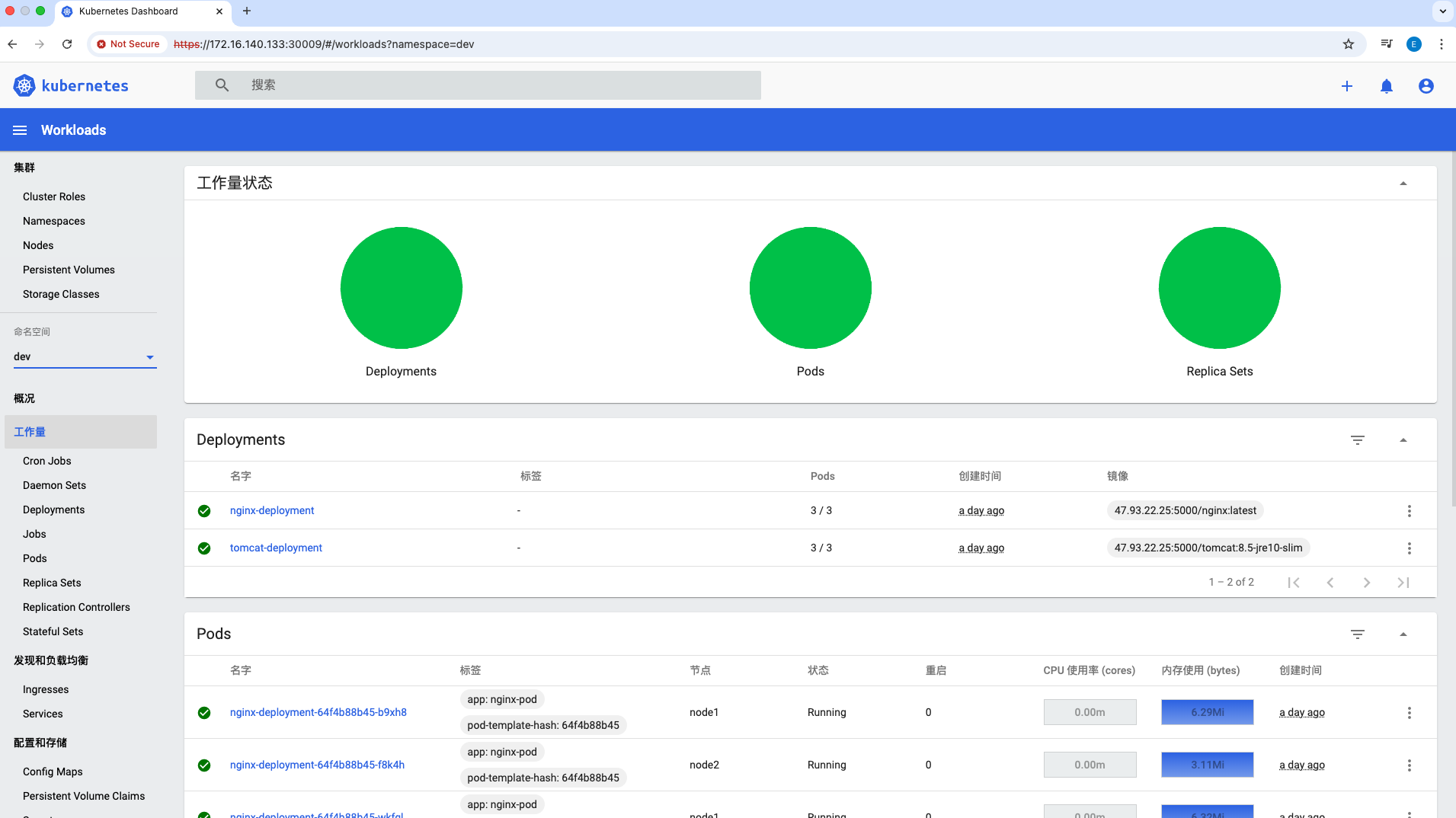Viewport: 1456px width, 818px height.
Task: Collapse the 工作量状态 panel
Action: (x=1403, y=184)
